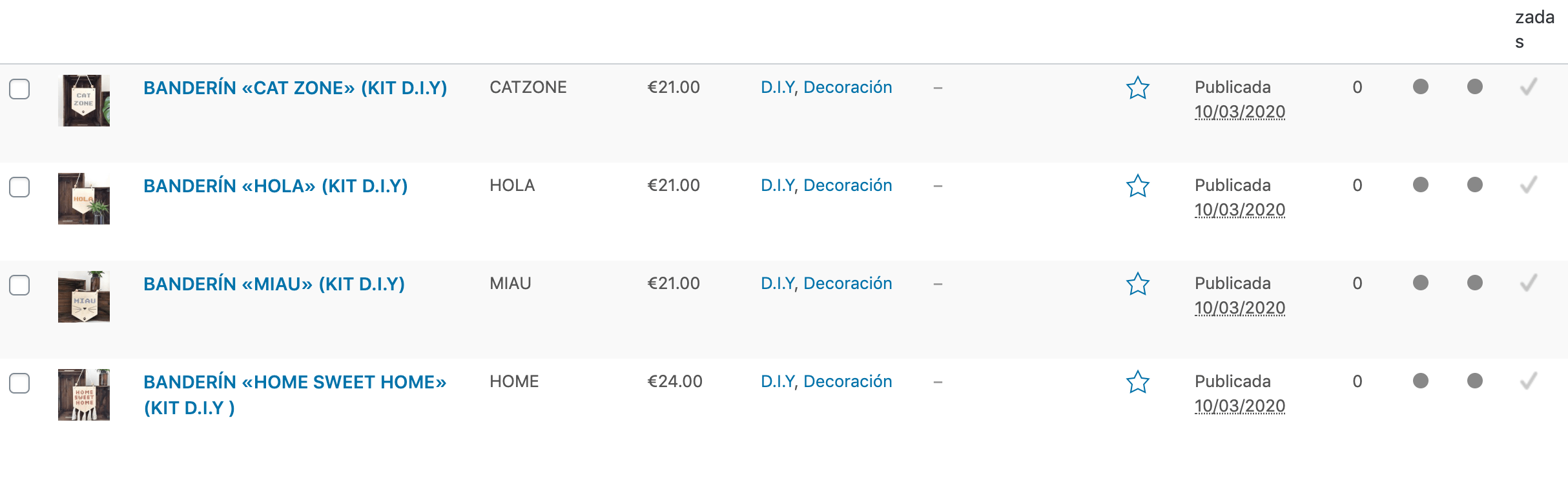
Task: Open BANDERÍN «MIAU» (KIT D.I.Y) title
Action: tap(274, 284)
